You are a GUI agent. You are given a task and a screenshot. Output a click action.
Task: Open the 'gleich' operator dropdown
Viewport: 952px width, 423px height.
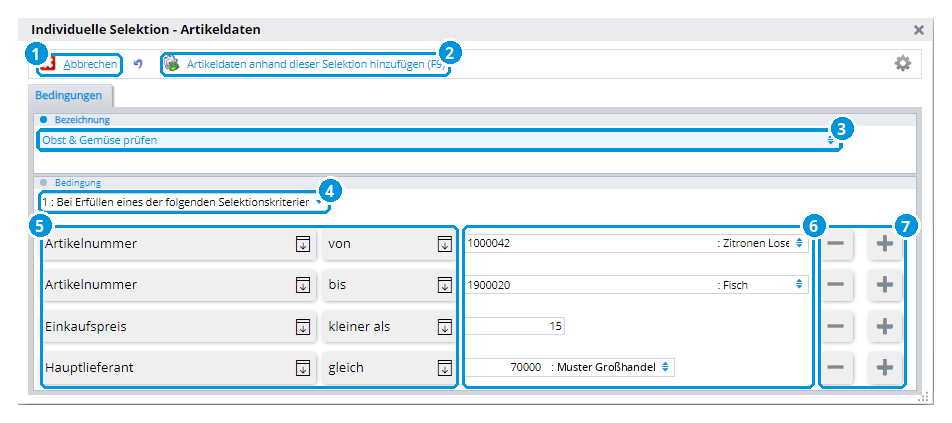click(x=444, y=367)
